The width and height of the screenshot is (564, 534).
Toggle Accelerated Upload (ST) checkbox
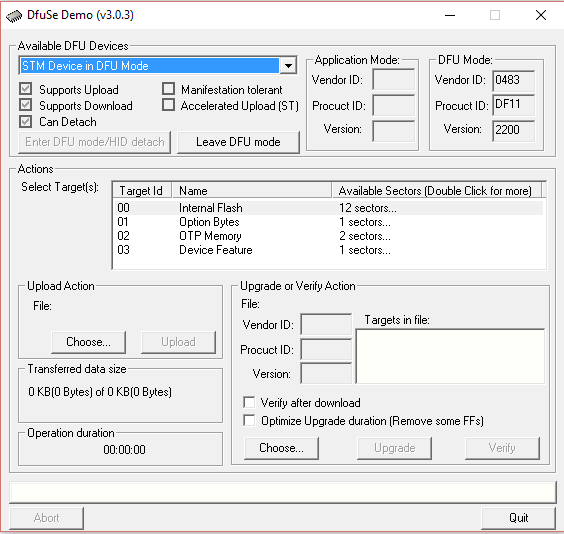click(168, 105)
